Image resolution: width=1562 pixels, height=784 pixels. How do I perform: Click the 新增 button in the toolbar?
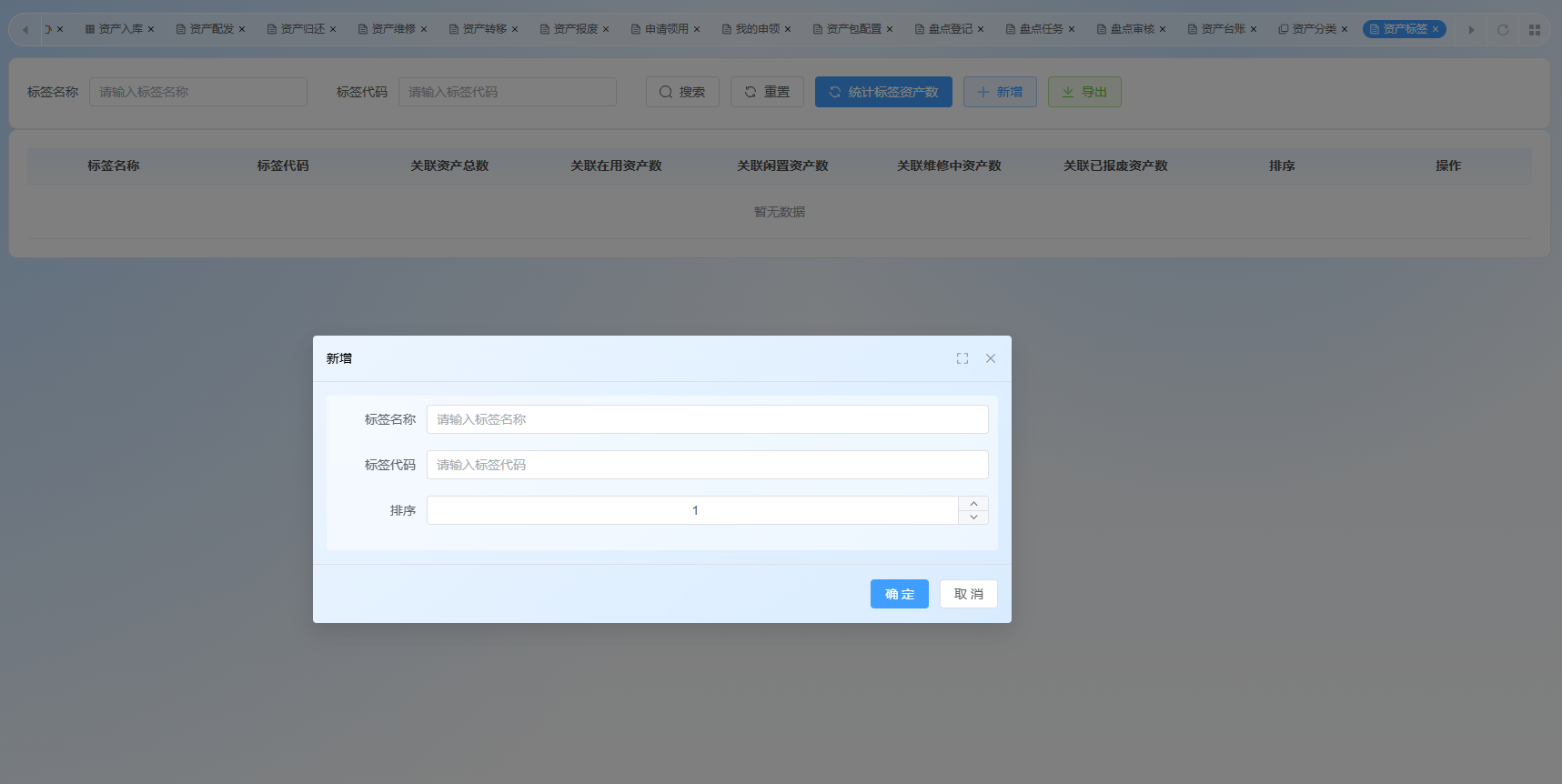pyautogui.click(x=1000, y=92)
